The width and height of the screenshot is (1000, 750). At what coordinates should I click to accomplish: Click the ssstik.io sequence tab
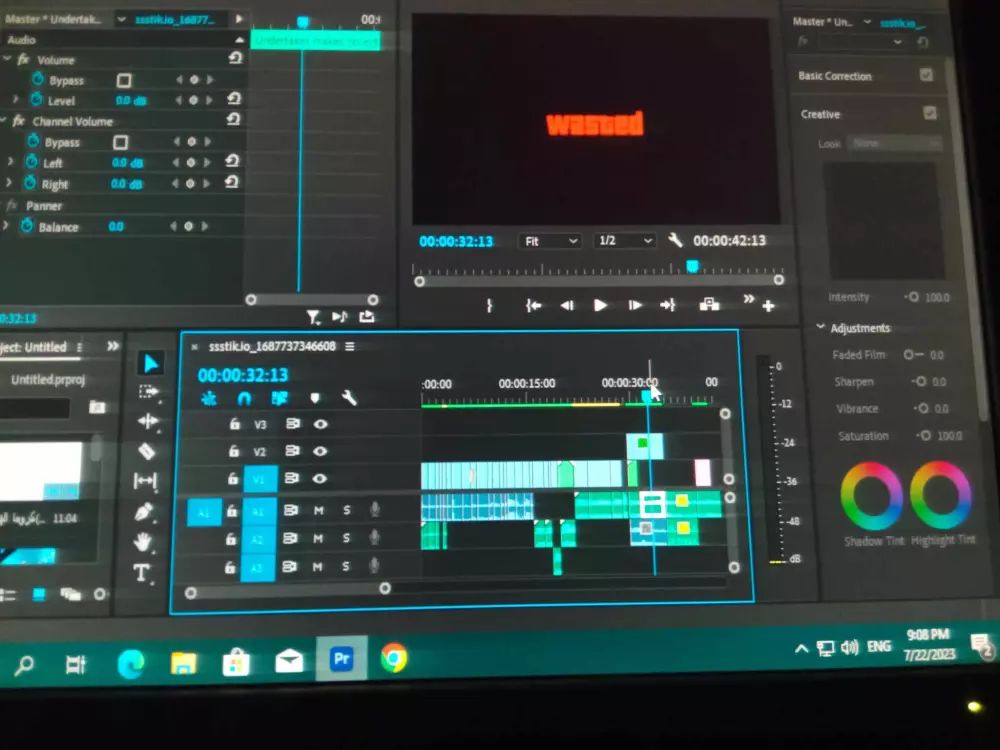click(270, 346)
